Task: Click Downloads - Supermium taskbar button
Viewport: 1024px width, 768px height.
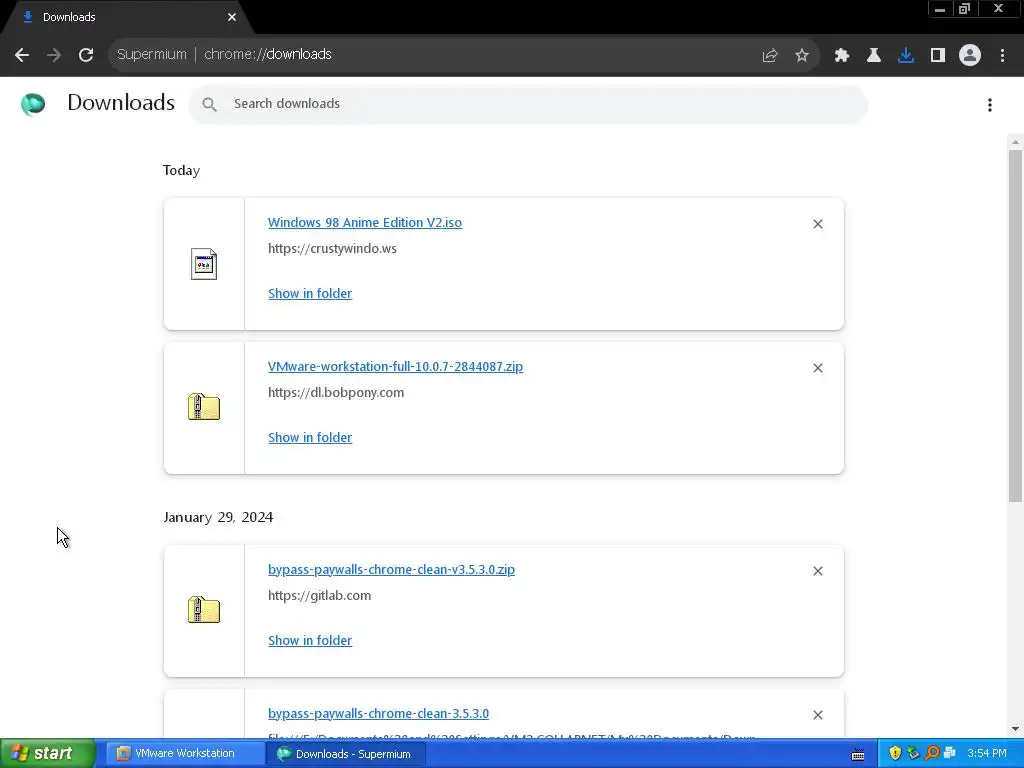Action: click(345, 754)
